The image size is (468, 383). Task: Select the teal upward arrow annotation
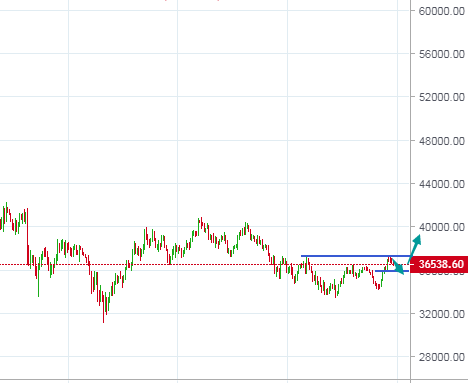click(x=414, y=249)
